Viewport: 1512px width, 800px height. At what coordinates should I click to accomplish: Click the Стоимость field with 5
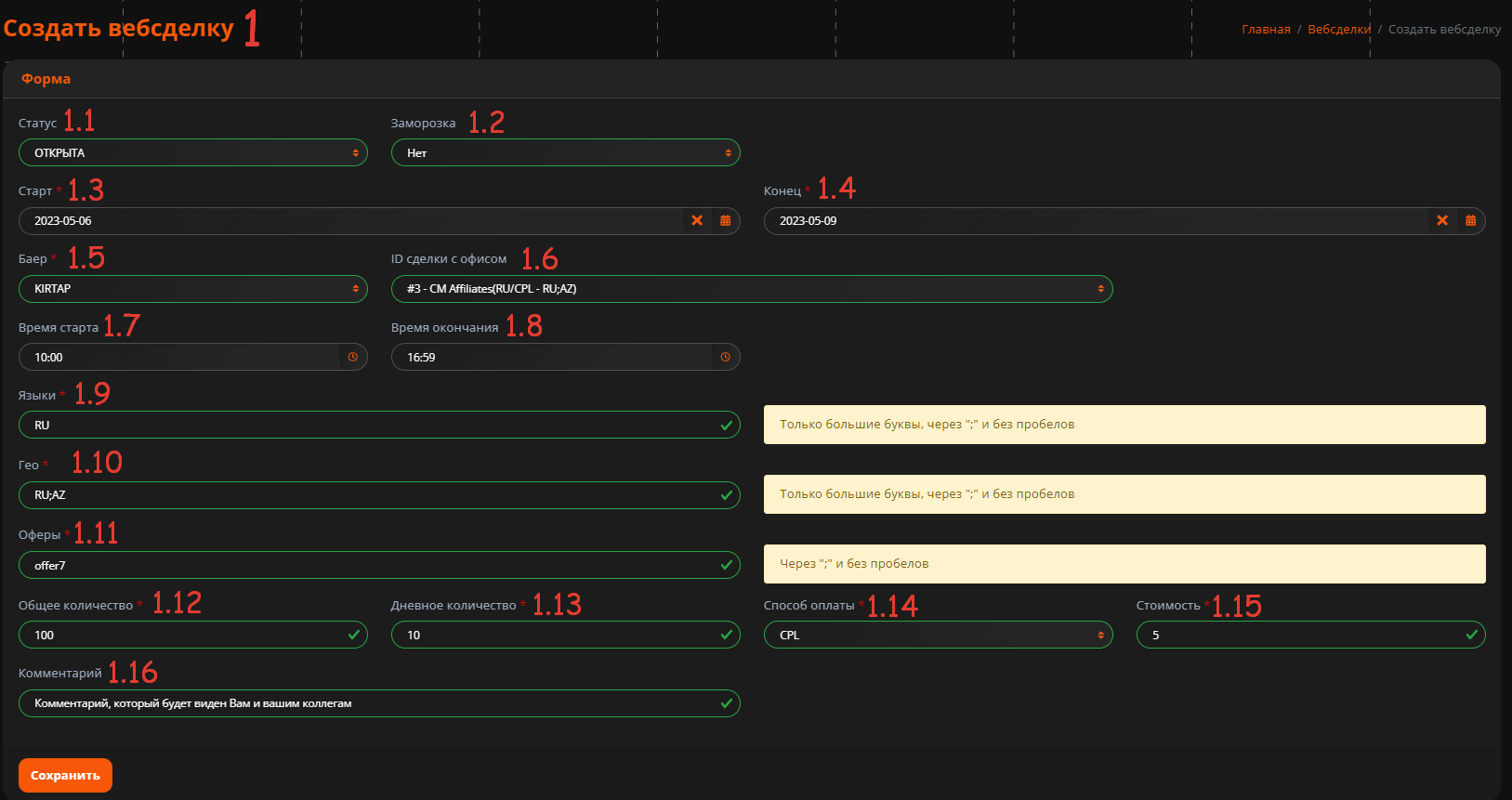pos(1311,635)
